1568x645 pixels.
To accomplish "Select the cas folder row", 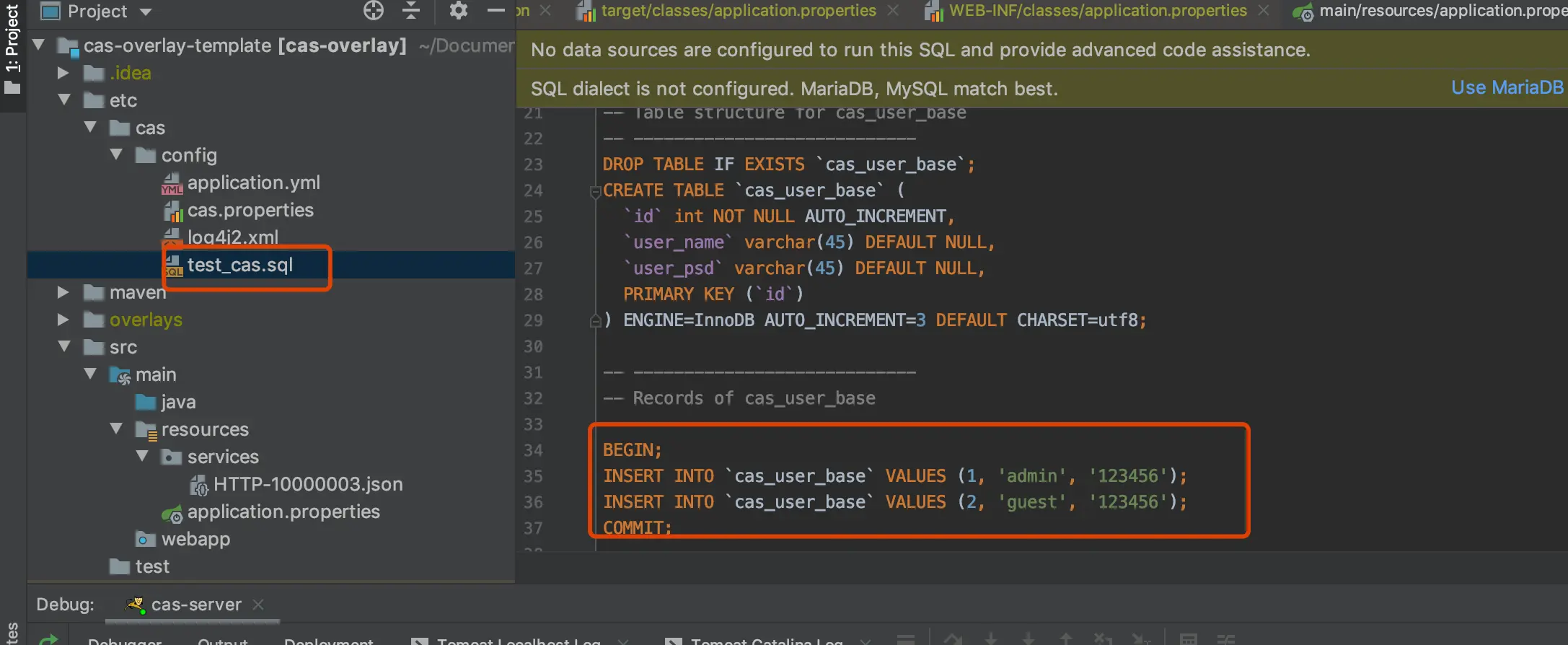I will pos(271,128).
